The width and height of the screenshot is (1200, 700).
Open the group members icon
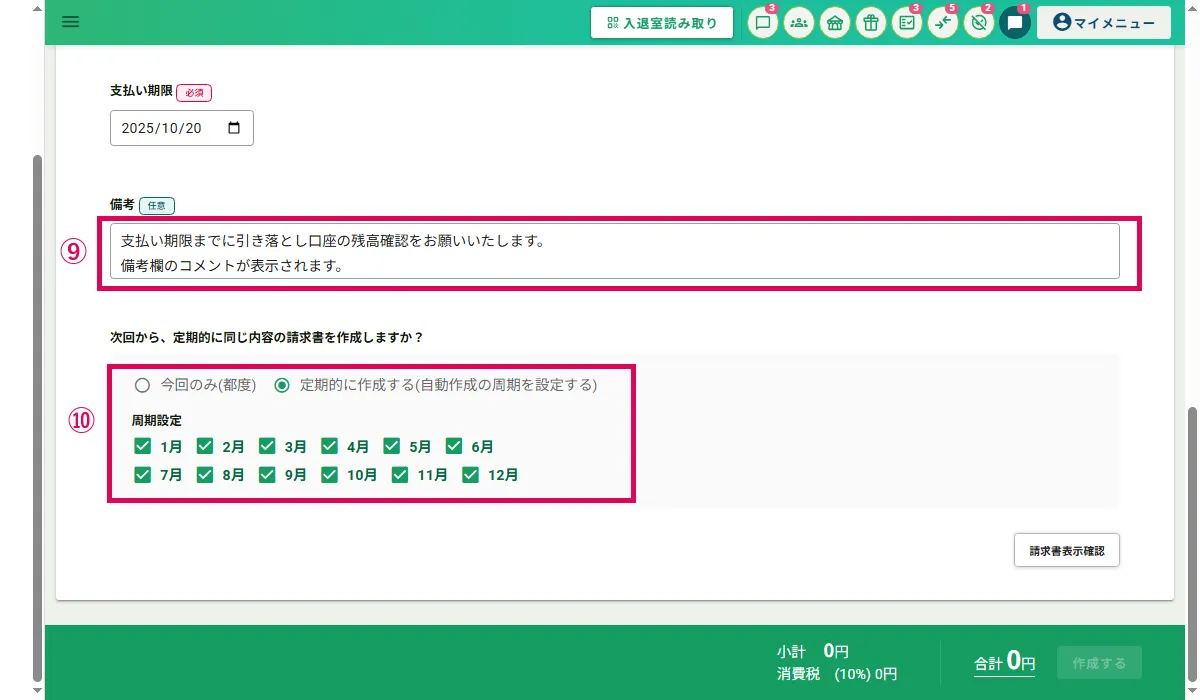pyautogui.click(x=798, y=23)
